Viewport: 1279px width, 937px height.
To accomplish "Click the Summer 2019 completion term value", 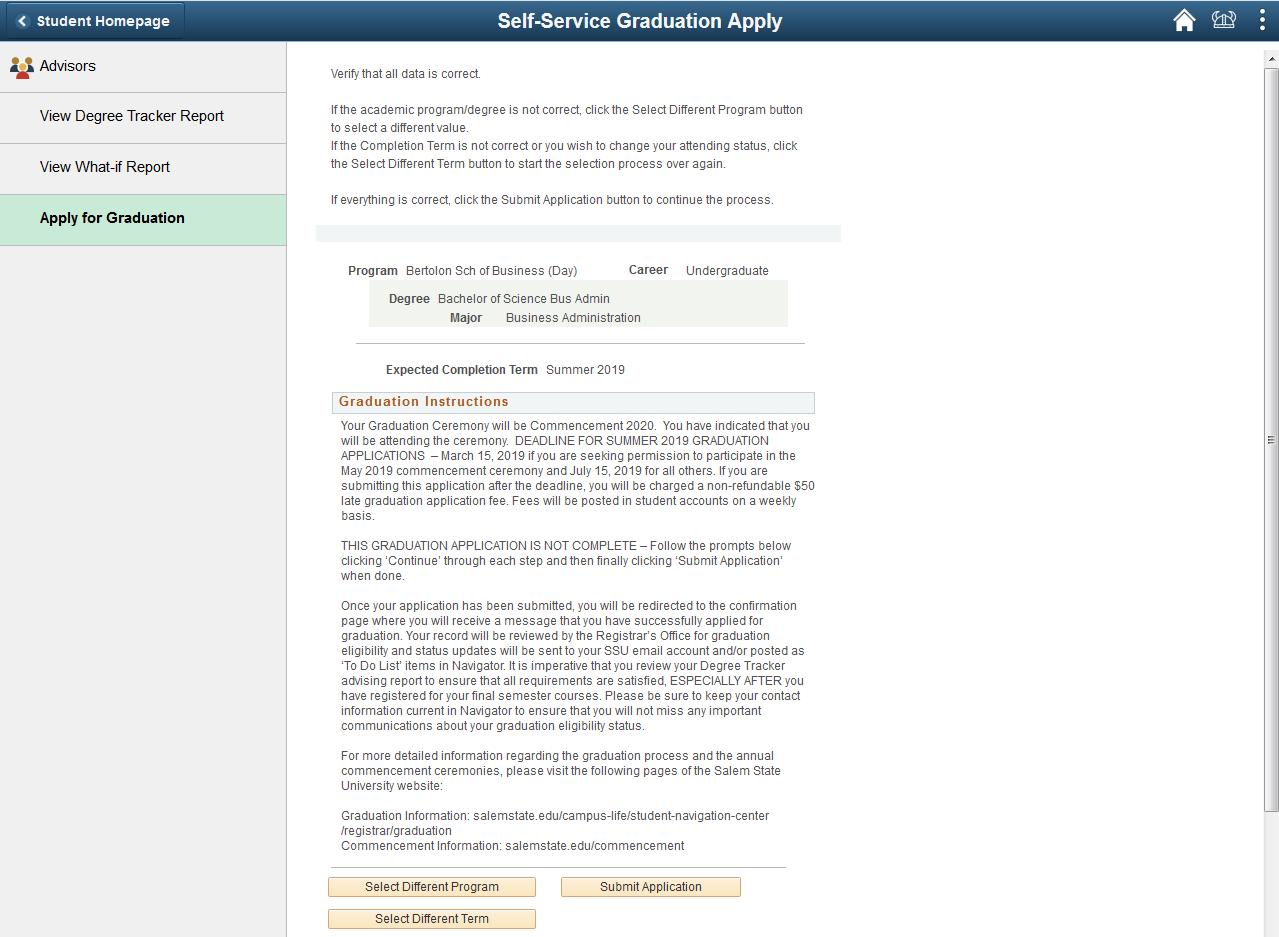I will point(585,370).
